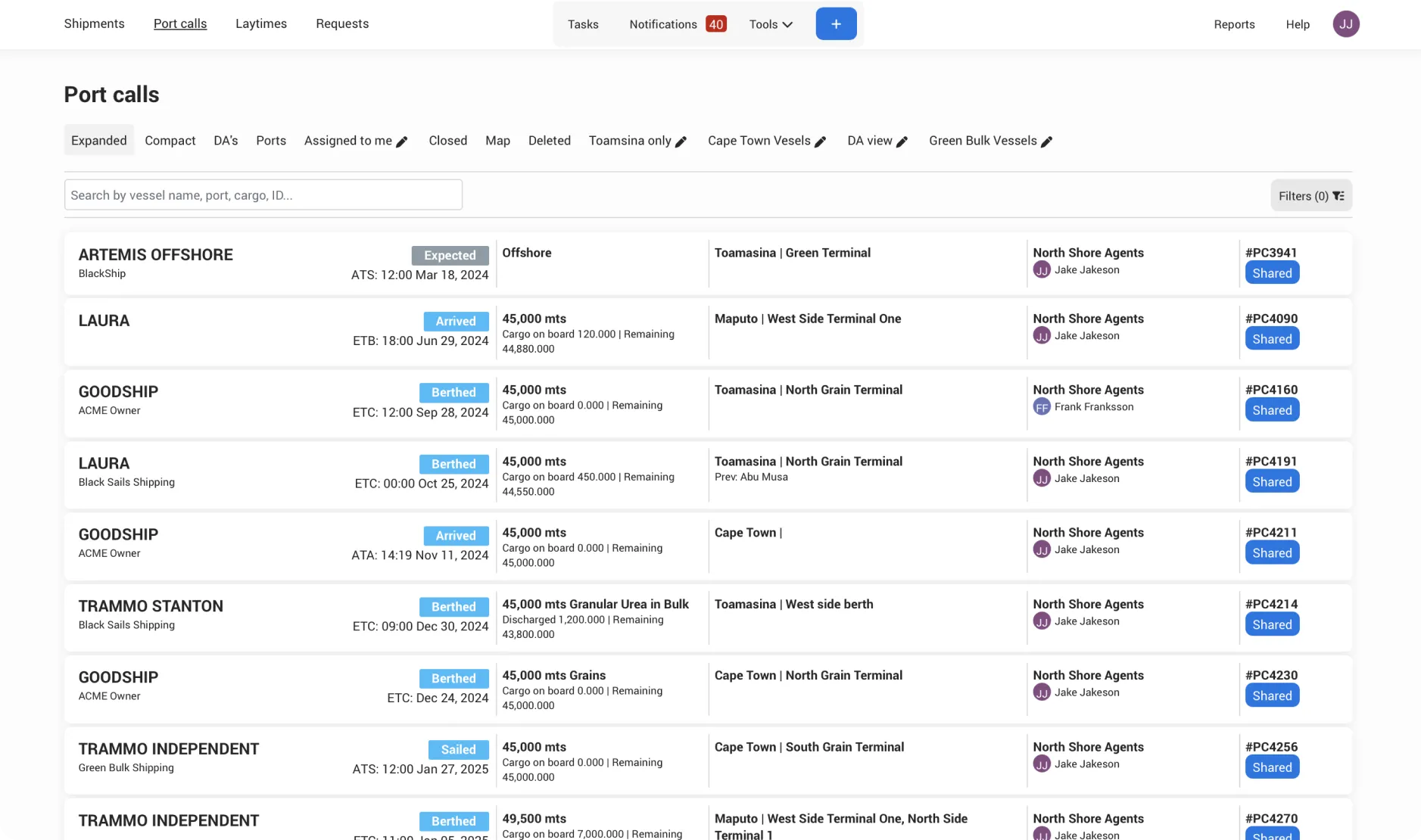This screenshot has height=840, width=1421.
Task: Select the Expanded view tab
Action: [x=99, y=141]
